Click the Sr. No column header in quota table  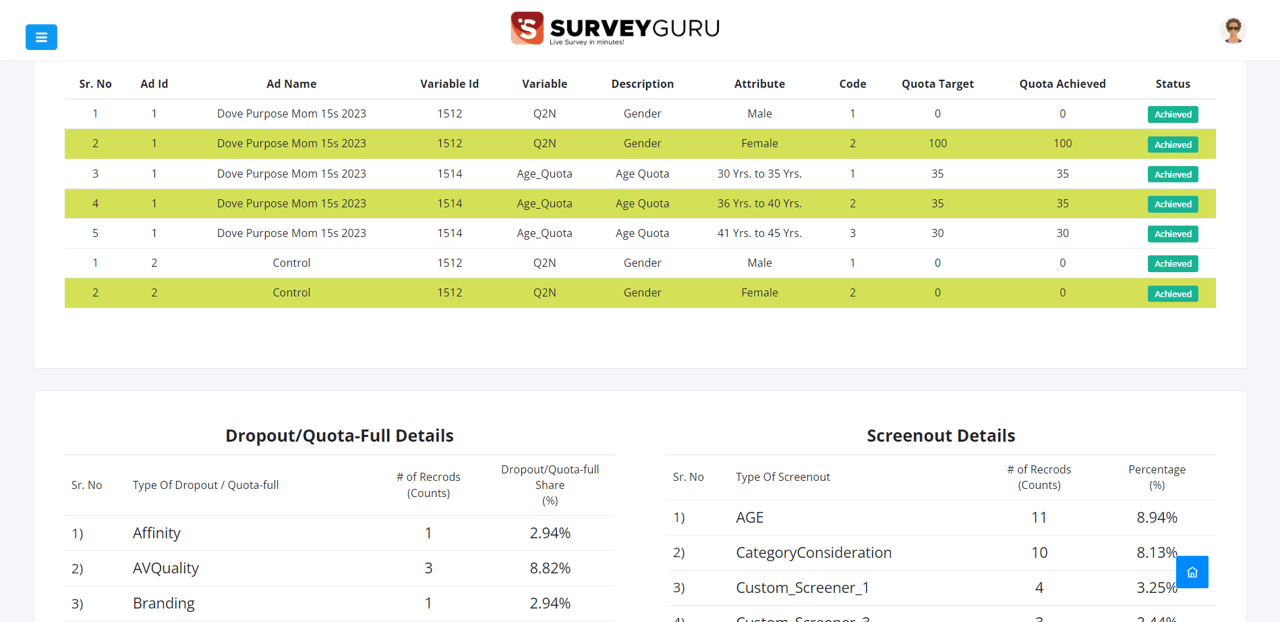(95, 84)
